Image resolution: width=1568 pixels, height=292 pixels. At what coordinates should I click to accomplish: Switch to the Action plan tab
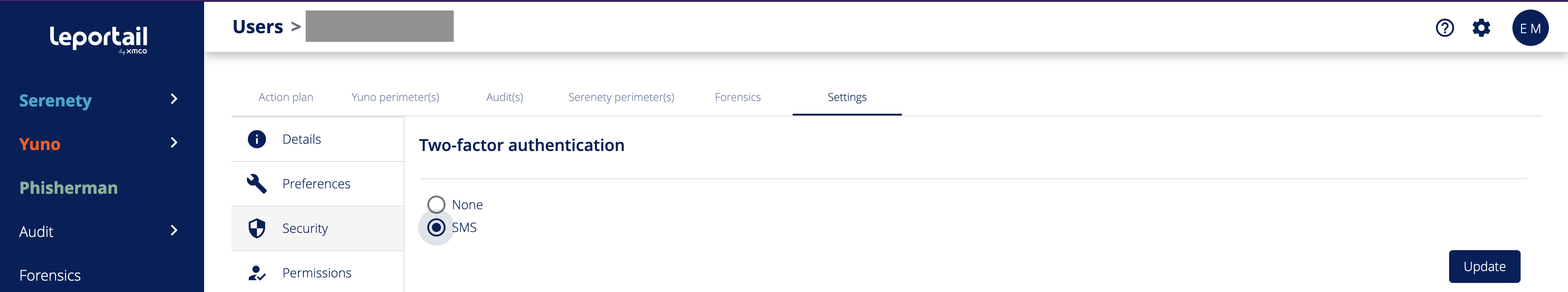286,97
